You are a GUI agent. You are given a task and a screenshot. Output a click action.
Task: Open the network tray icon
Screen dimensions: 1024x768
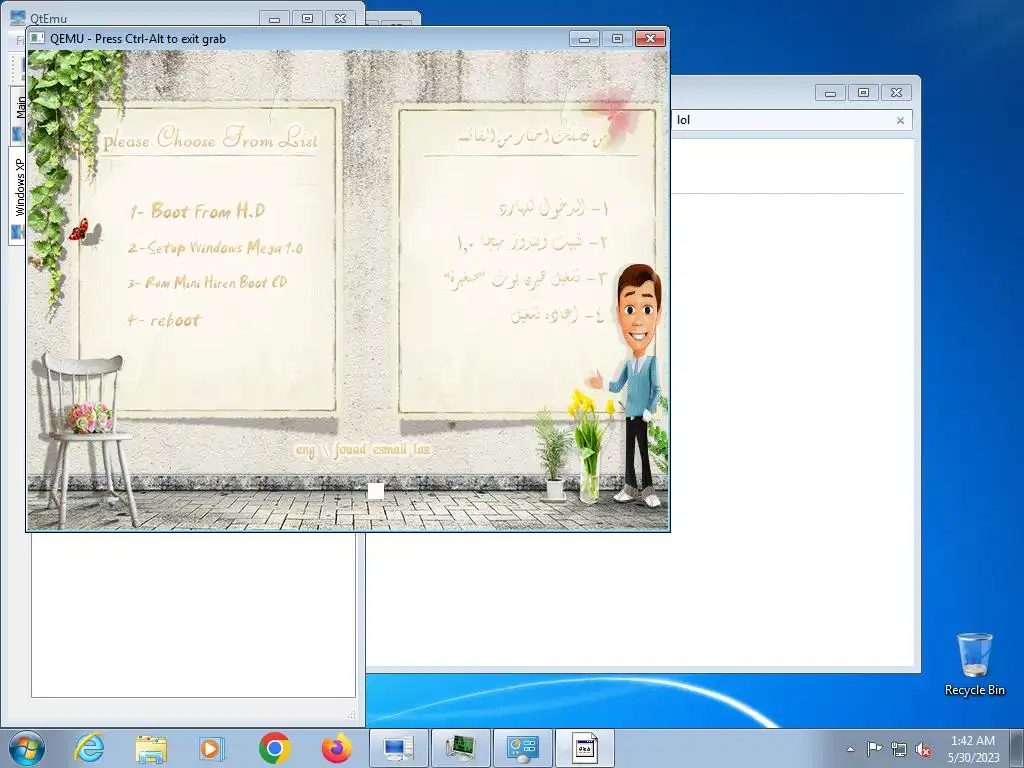(x=899, y=749)
